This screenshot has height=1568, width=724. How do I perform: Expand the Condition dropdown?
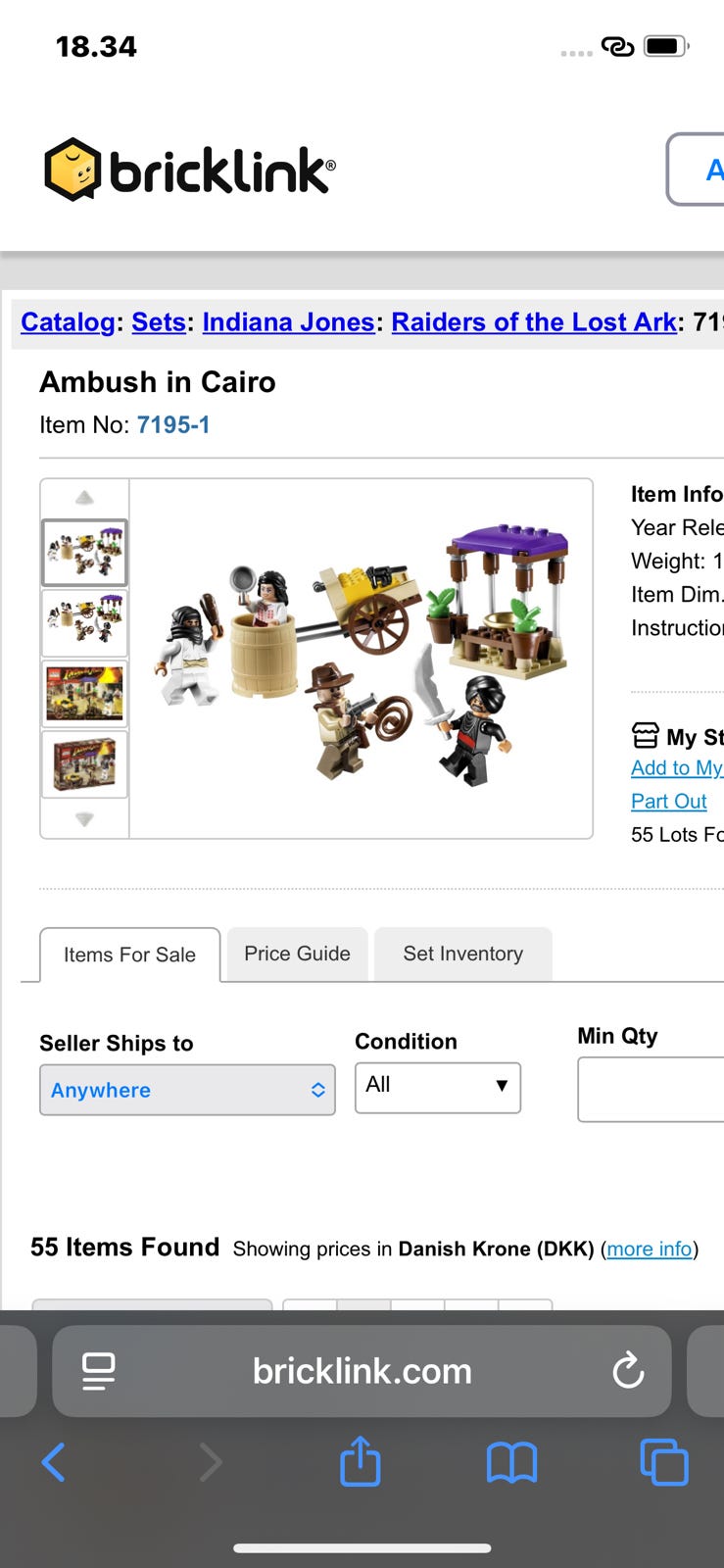(x=437, y=1087)
